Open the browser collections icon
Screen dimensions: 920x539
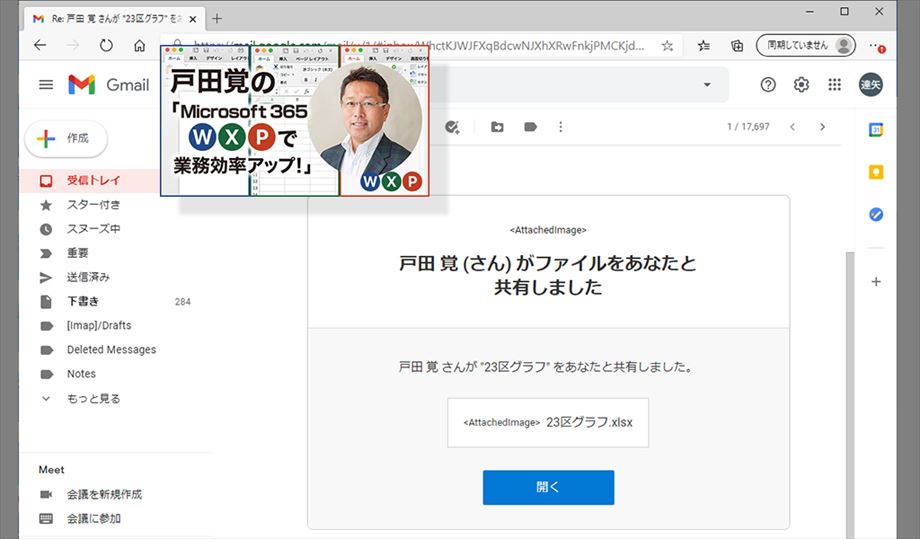[x=737, y=46]
